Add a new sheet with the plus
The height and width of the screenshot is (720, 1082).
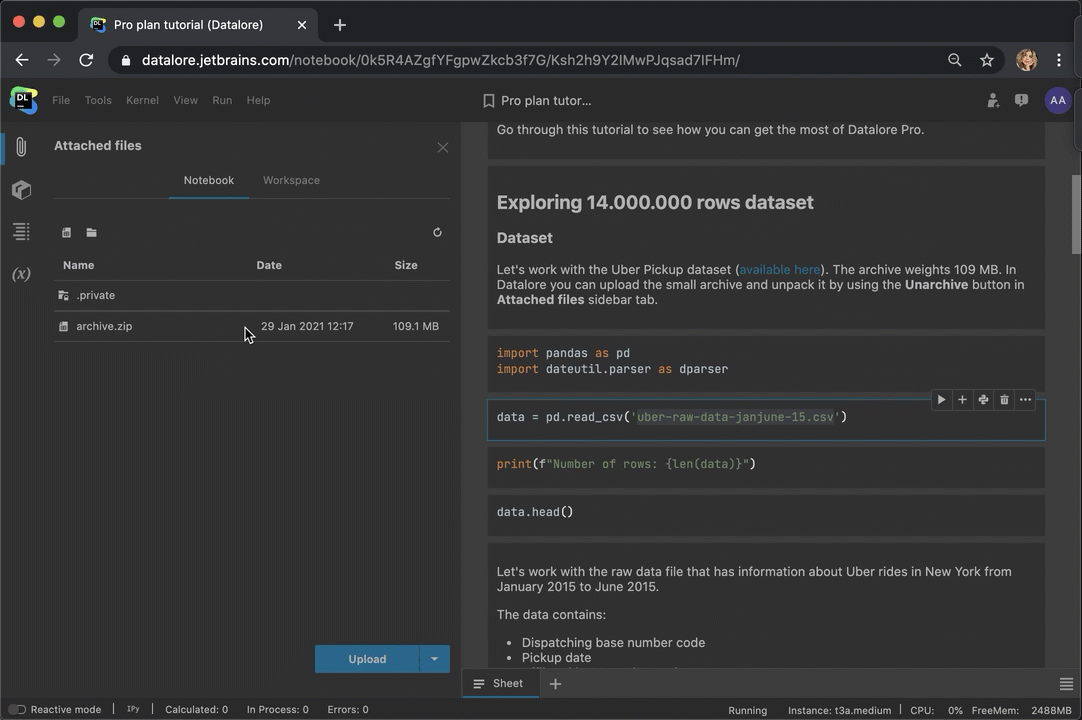555,683
